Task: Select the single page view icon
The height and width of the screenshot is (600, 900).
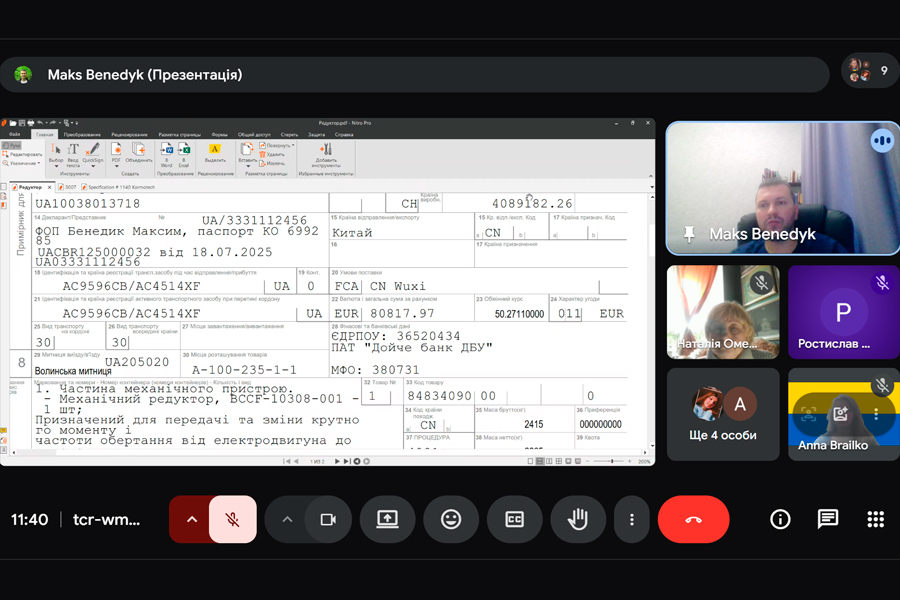Action: click(530, 461)
